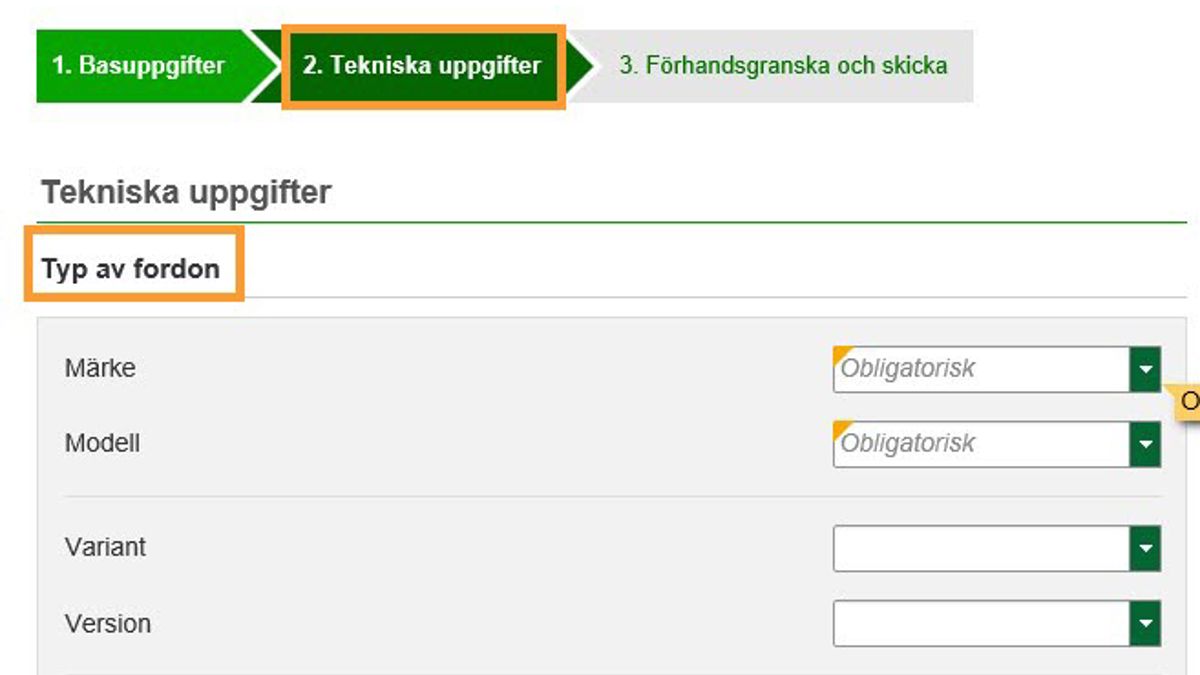Click the Variant field label
The image size is (1200, 675).
[x=105, y=547]
